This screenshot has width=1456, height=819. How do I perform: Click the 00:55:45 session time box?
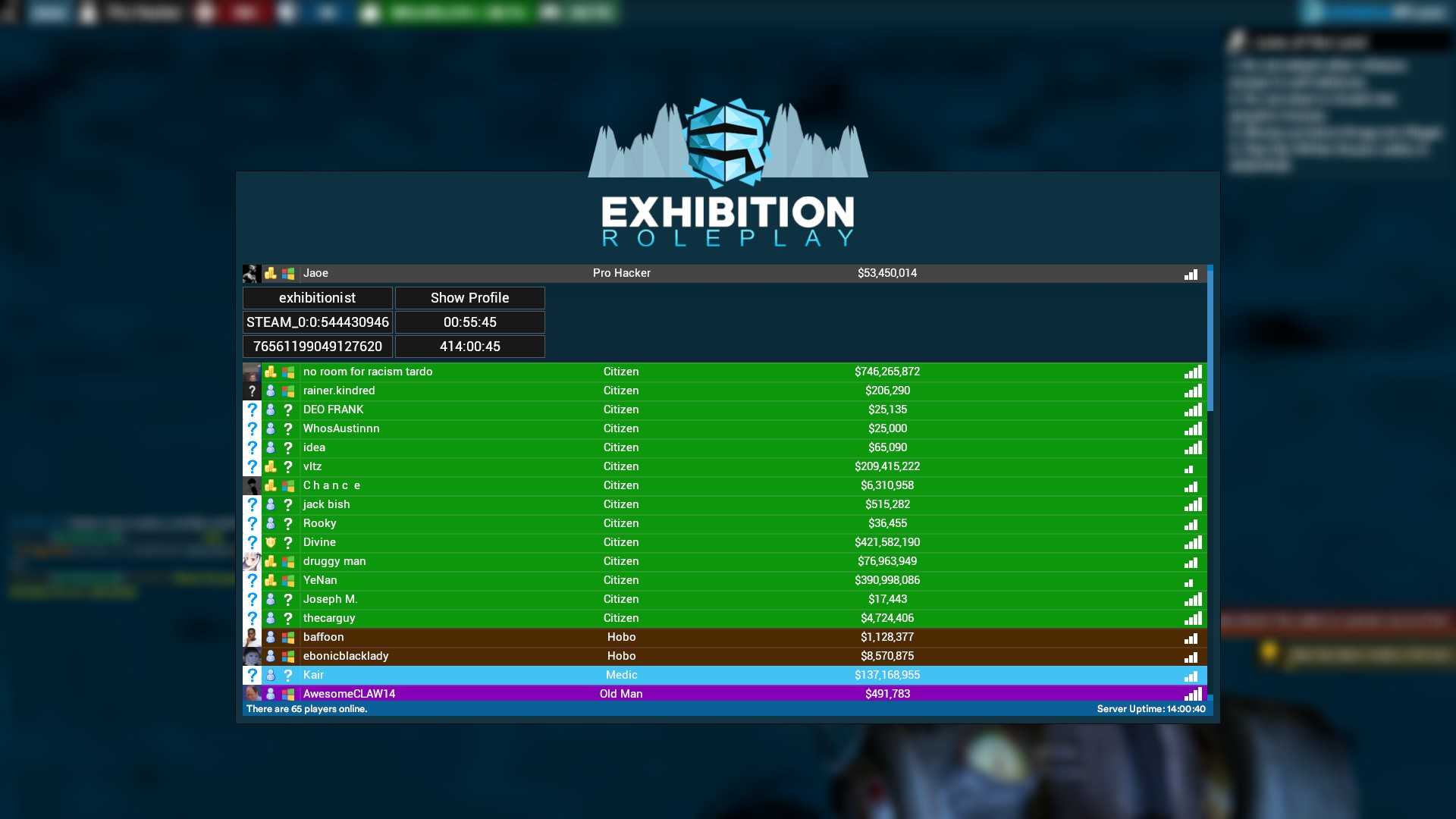click(x=470, y=322)
